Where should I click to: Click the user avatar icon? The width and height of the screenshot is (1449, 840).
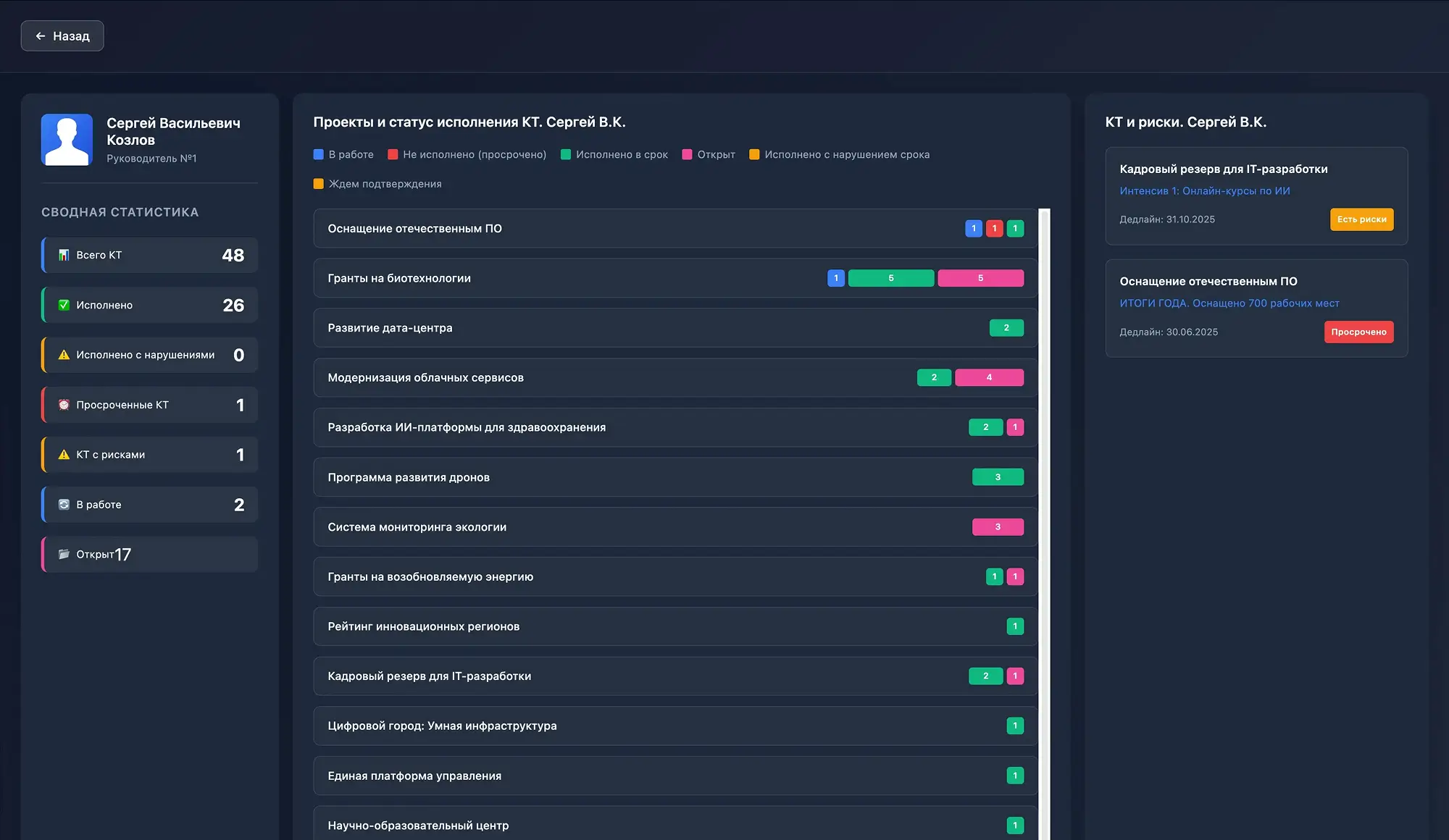click(x=67, y=140)
